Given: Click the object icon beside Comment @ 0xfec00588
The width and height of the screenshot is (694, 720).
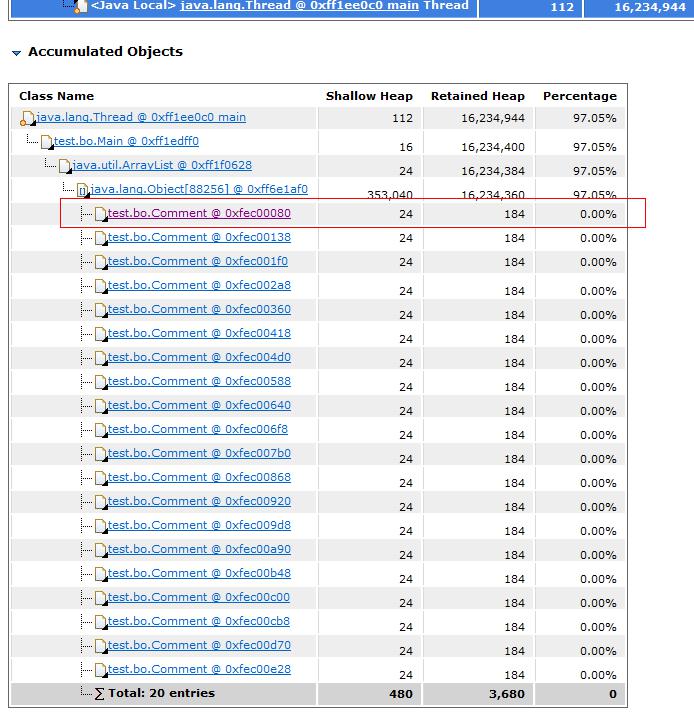Looking at the screenshot, I should coord(101,382).
